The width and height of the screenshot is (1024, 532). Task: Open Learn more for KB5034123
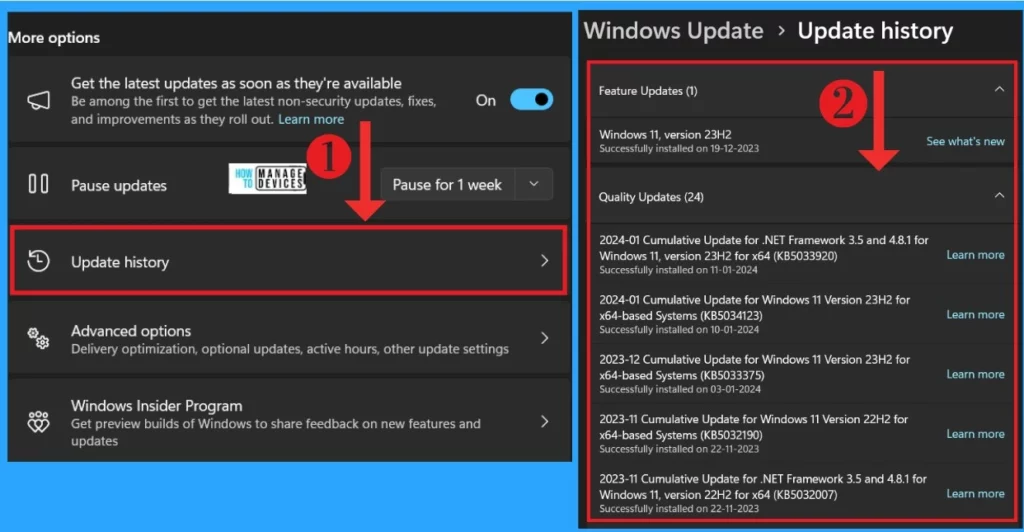point(976,315)
